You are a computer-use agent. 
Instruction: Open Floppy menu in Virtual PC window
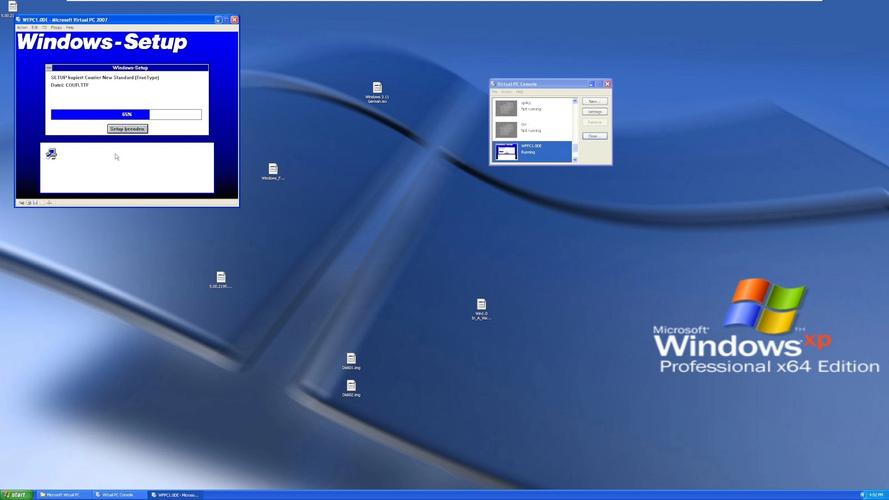[x=56, y=27]
